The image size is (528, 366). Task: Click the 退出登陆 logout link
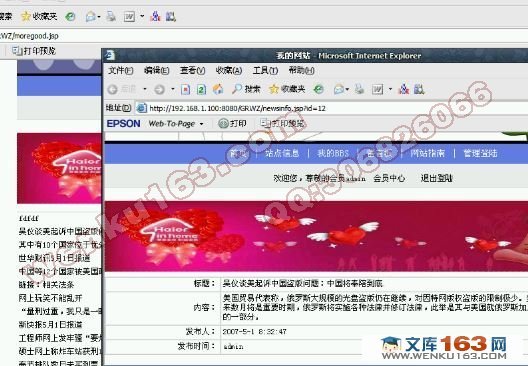tap(436, 178)
